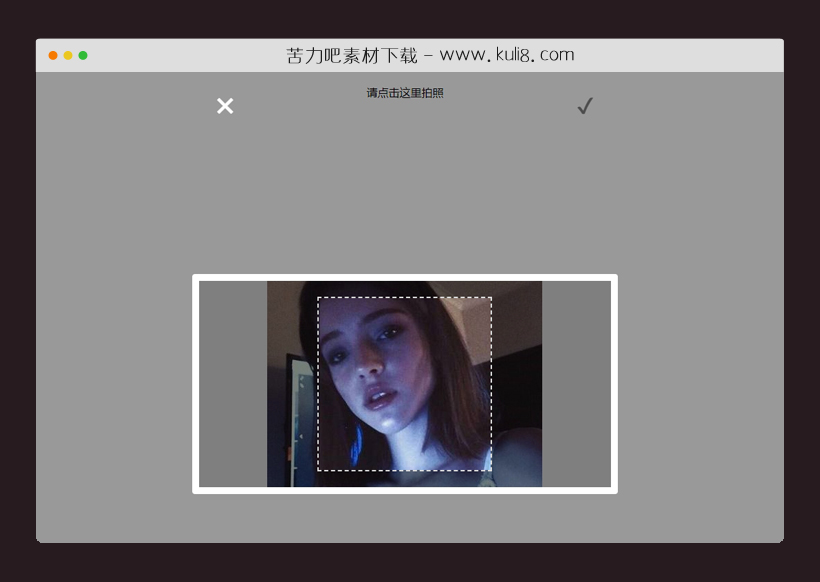
Task: Click the 请点击这里拍照 capture prompt
Action: [x=404, y=92]
